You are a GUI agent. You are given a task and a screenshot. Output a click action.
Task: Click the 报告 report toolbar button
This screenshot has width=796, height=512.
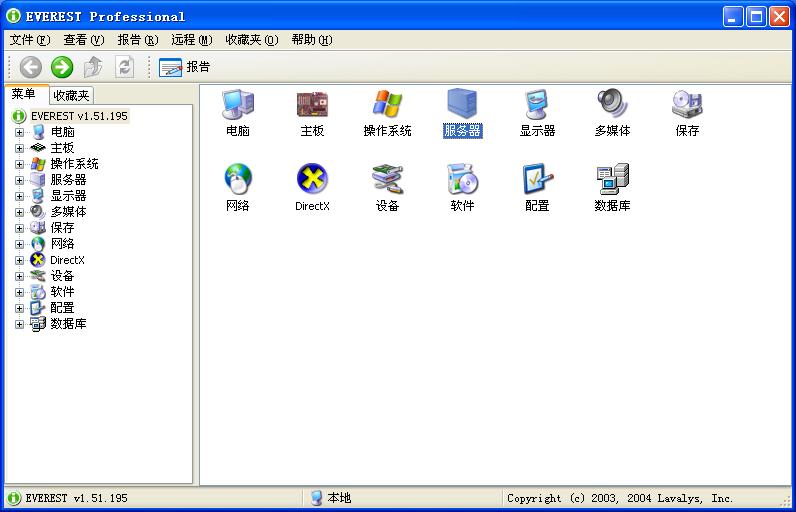click(x=184, y=67)
